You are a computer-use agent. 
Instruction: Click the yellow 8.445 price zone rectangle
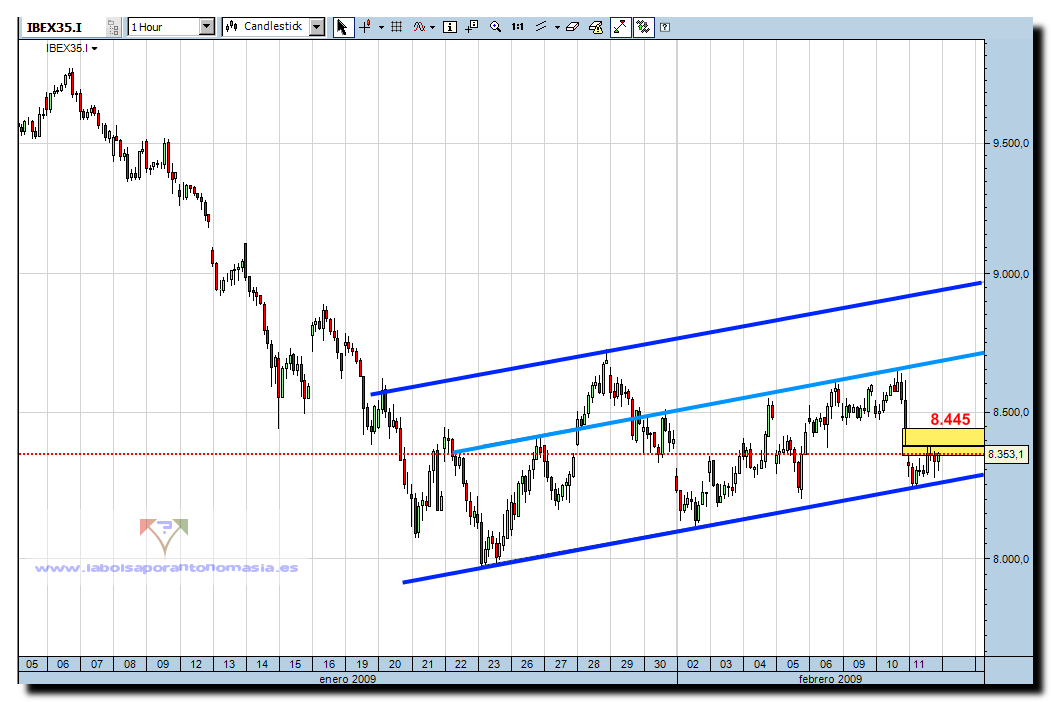coord(942,441)
